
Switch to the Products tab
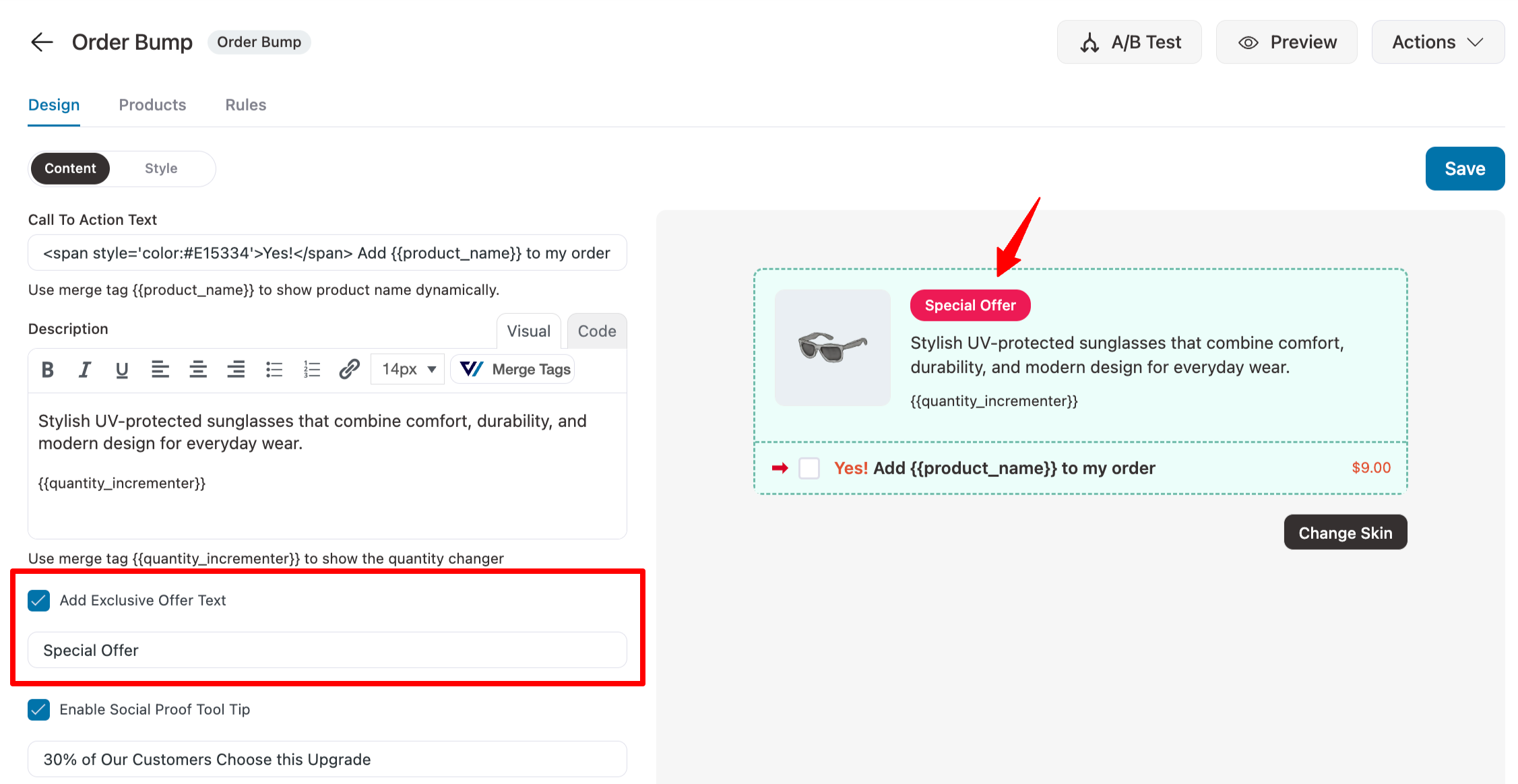coord(152,105)
